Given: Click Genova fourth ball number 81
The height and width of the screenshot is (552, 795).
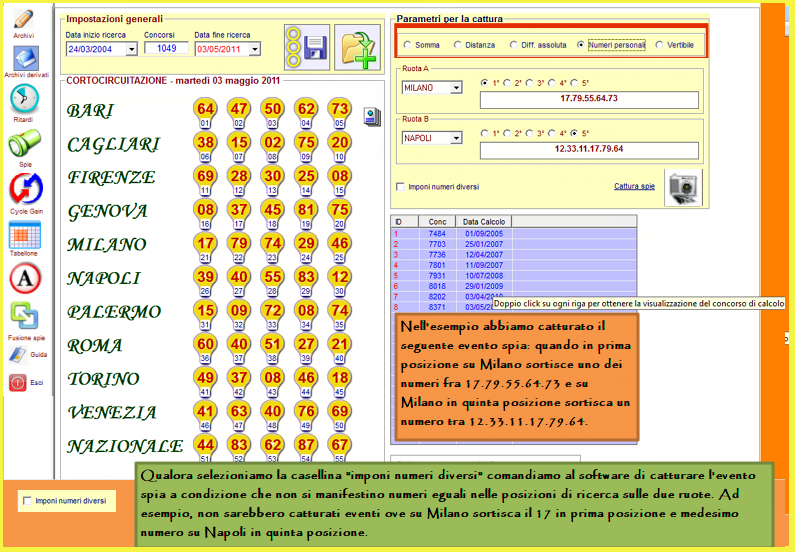Looking at the screenshot, I should (306, 209).
